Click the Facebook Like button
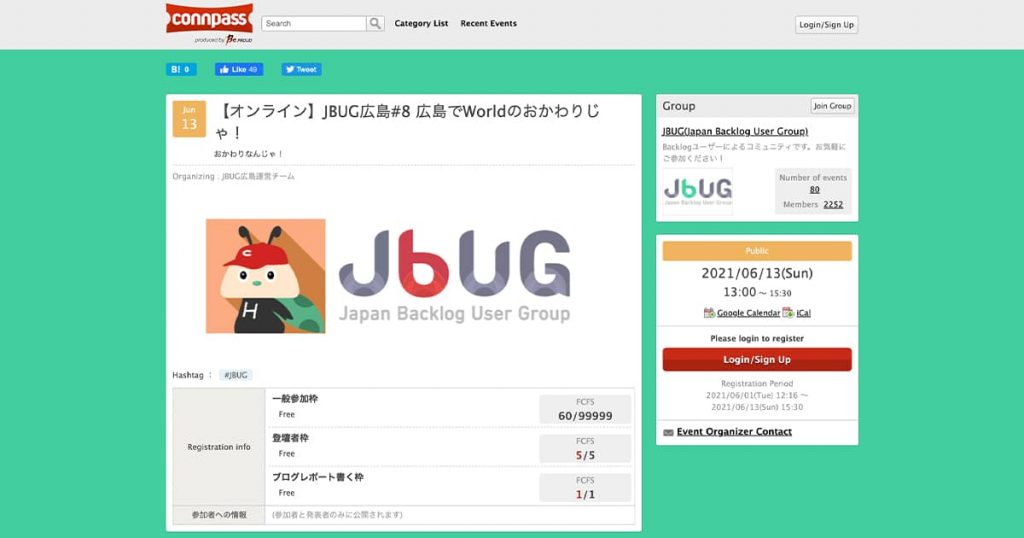The image size is (1024, 538). coord(239,69)
